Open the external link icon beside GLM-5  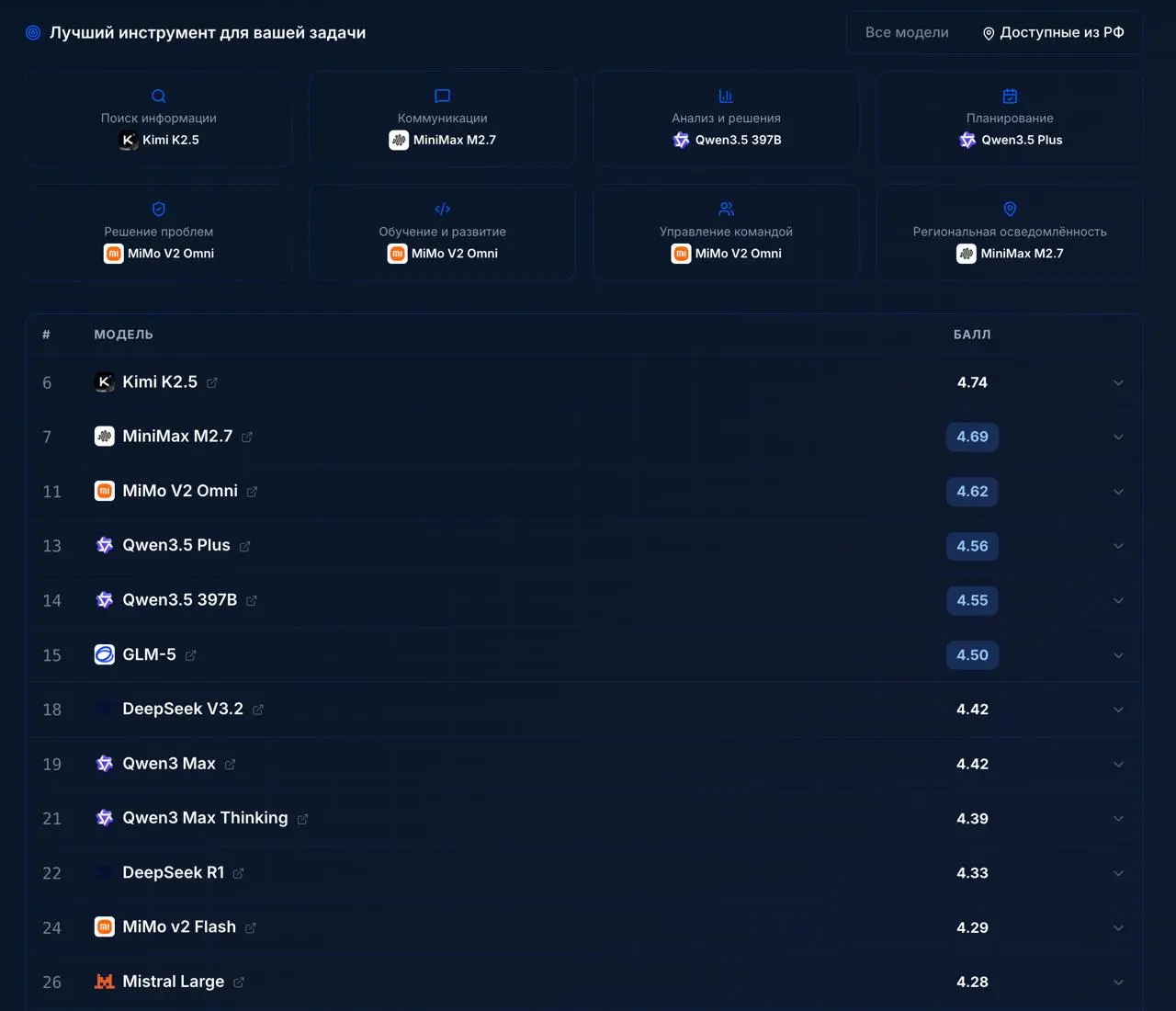click(191, 655)
